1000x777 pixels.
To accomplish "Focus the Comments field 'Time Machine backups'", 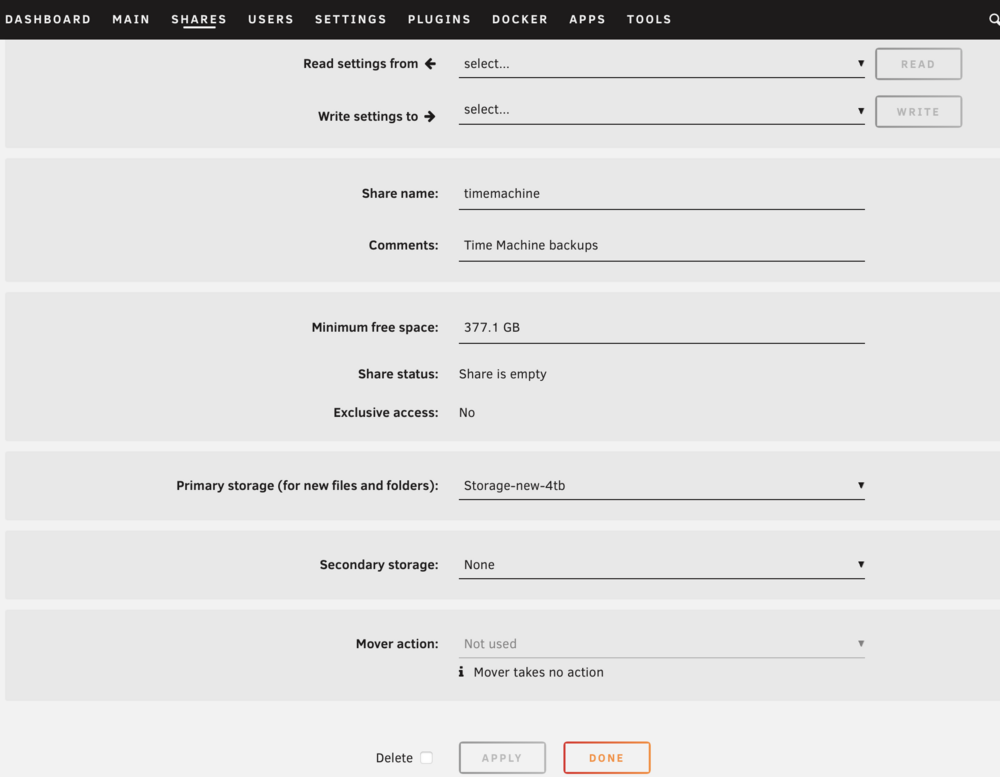I will pyautogui.click(x=661, y=246).
